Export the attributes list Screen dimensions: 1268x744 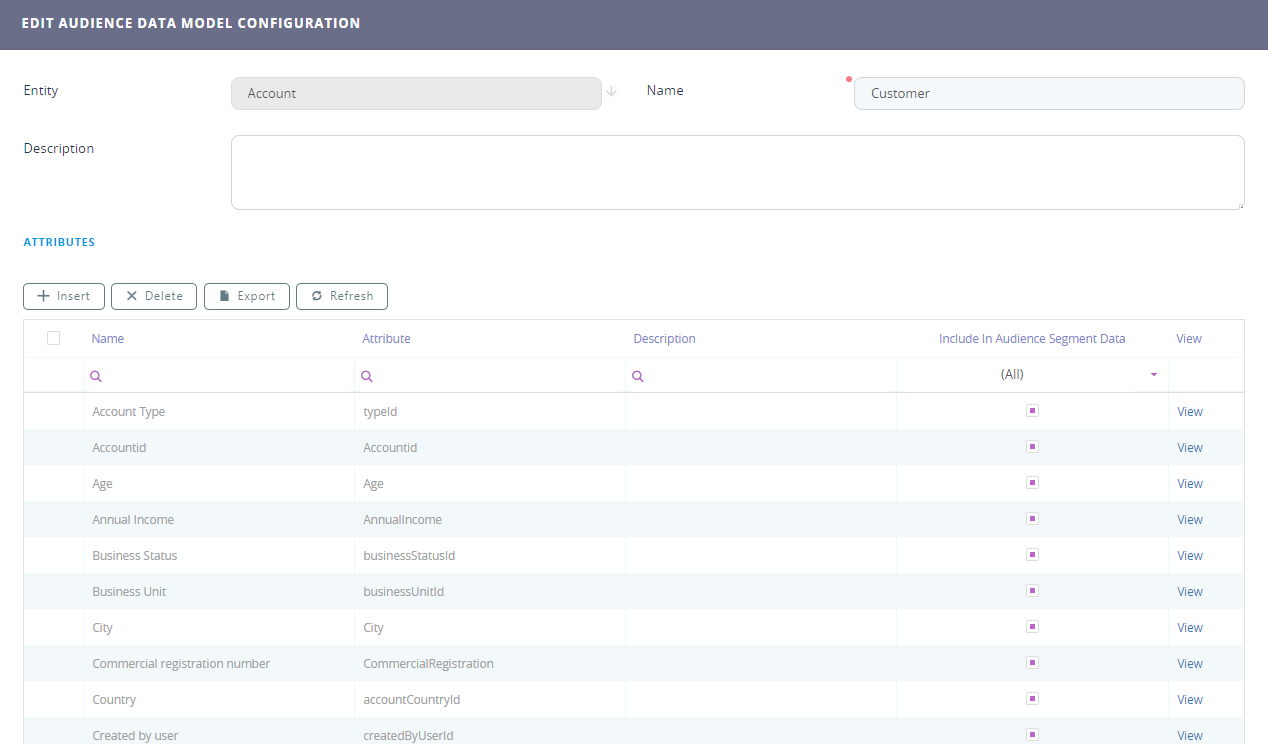(x=246, y=296)
